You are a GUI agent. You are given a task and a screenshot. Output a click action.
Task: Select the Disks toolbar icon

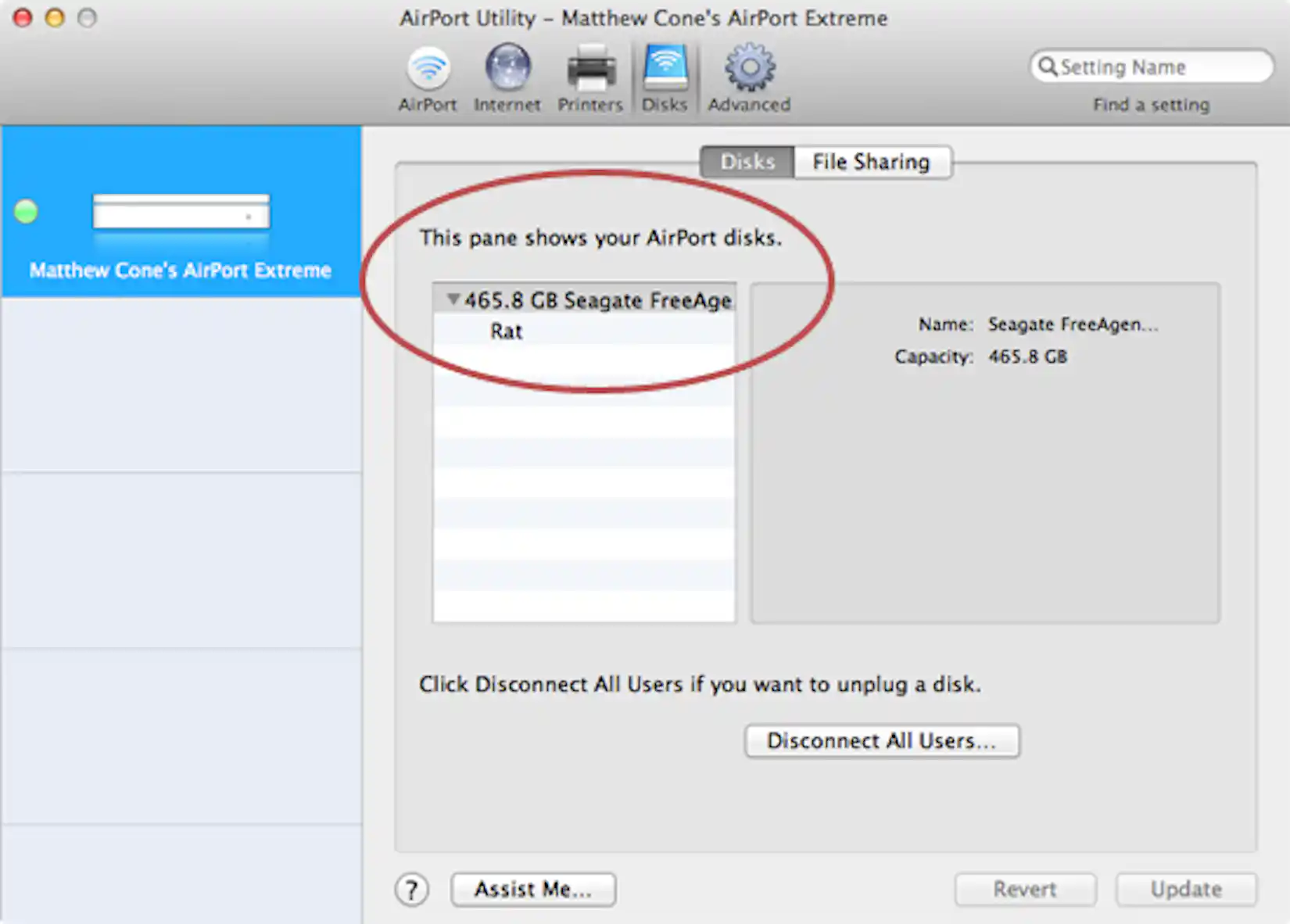point(664,74)
